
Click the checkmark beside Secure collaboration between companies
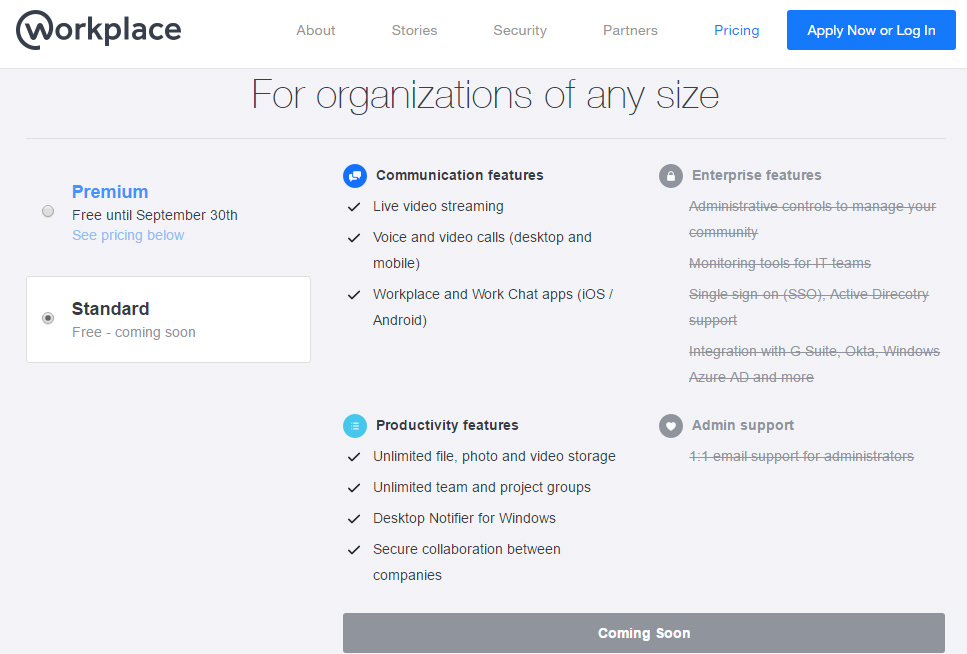[x=354, y=549]
